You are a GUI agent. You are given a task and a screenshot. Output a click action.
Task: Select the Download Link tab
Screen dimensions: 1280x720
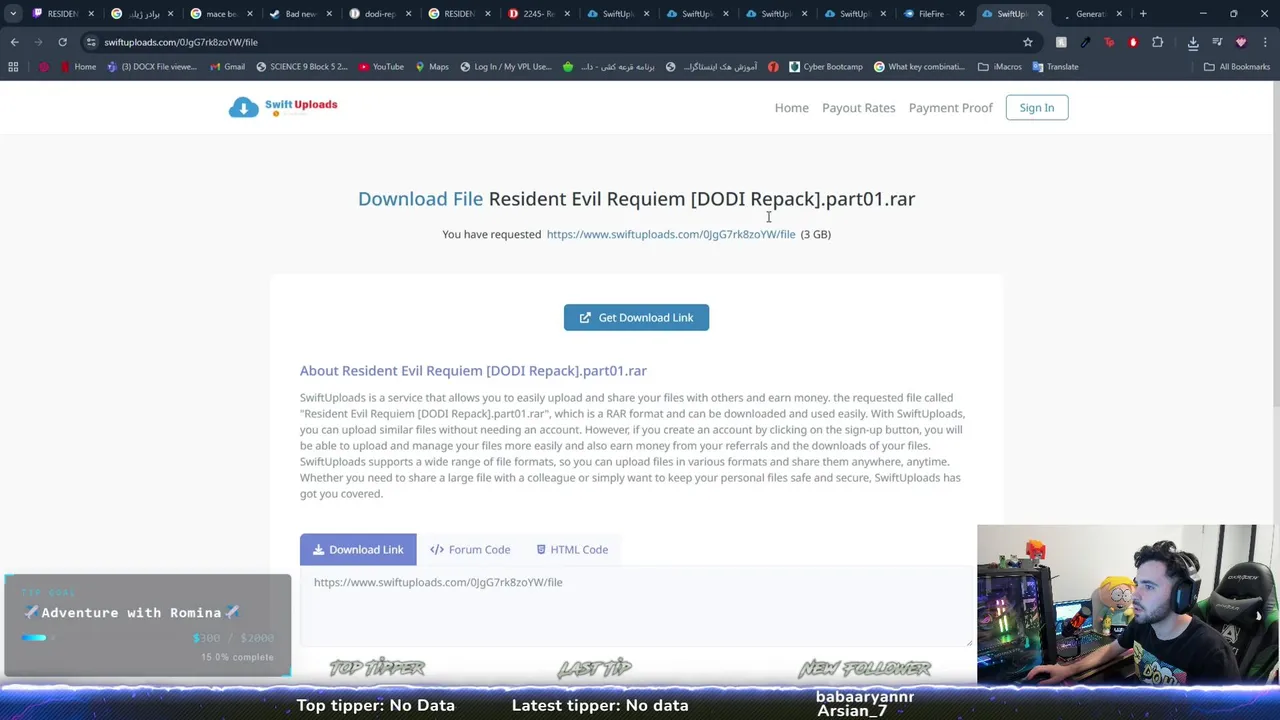point(358,549)
